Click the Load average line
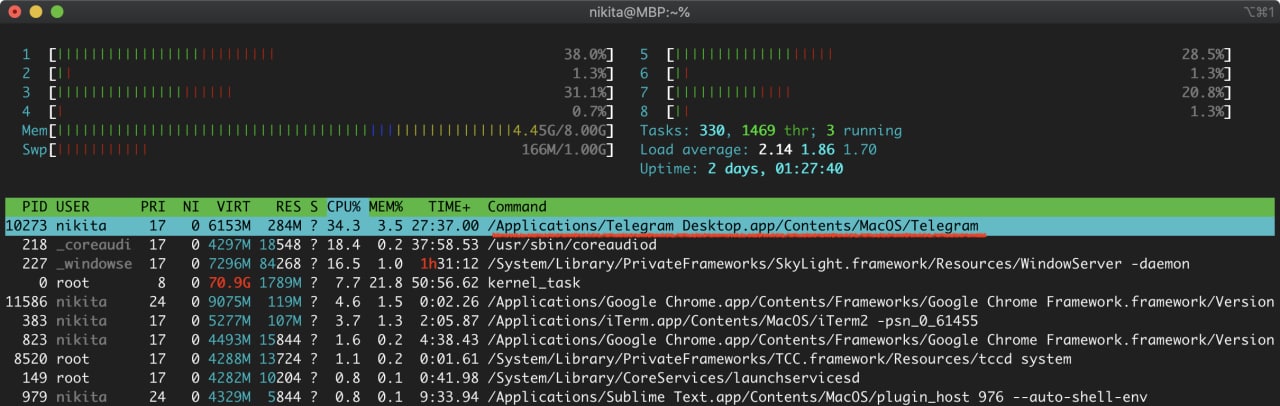1280x406 pixels. [x=758, y=150]
